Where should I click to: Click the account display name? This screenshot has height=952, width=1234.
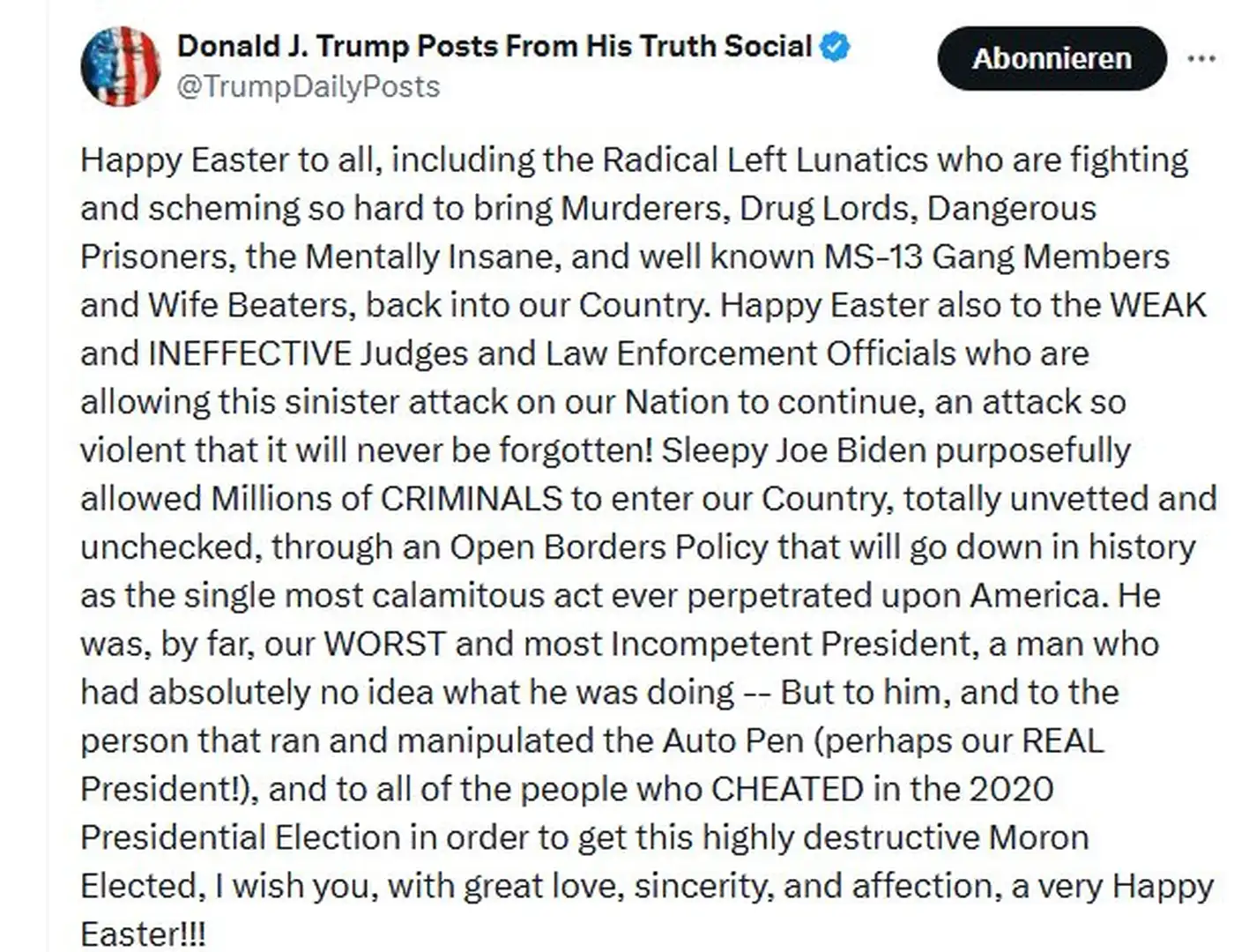point(494,46)
